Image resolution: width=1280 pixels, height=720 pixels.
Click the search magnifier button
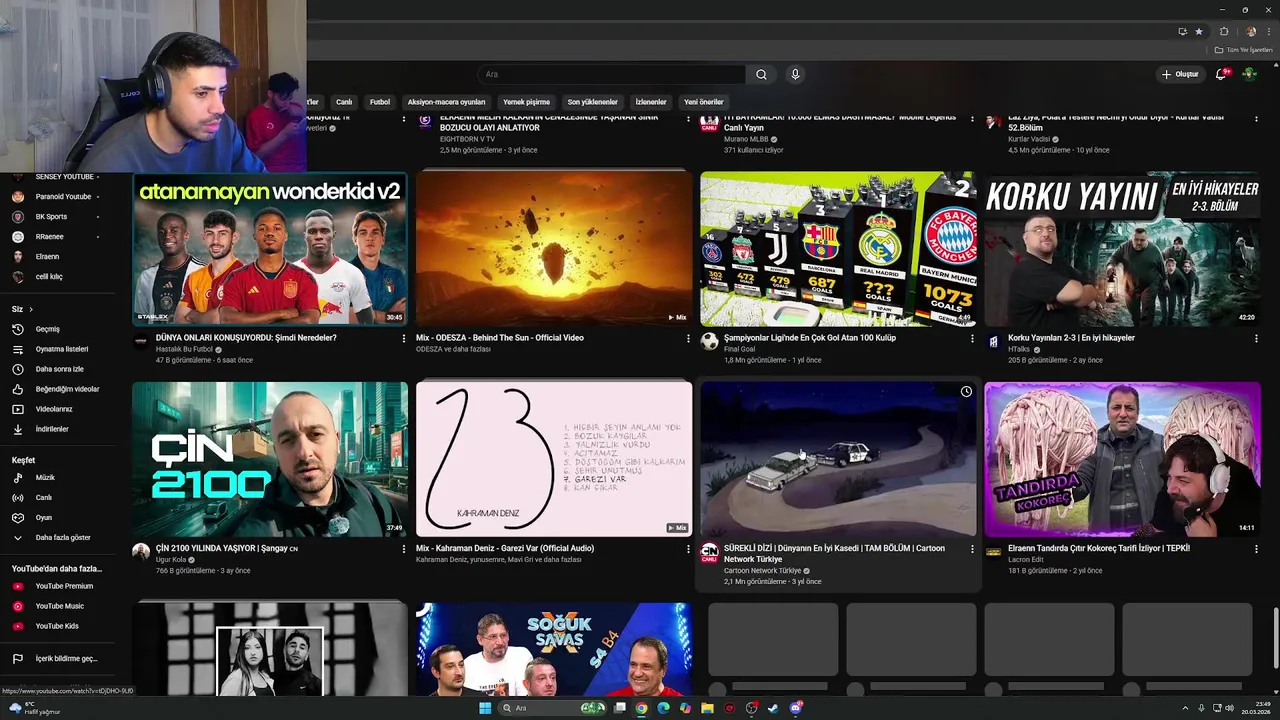(x=761, y=74)
